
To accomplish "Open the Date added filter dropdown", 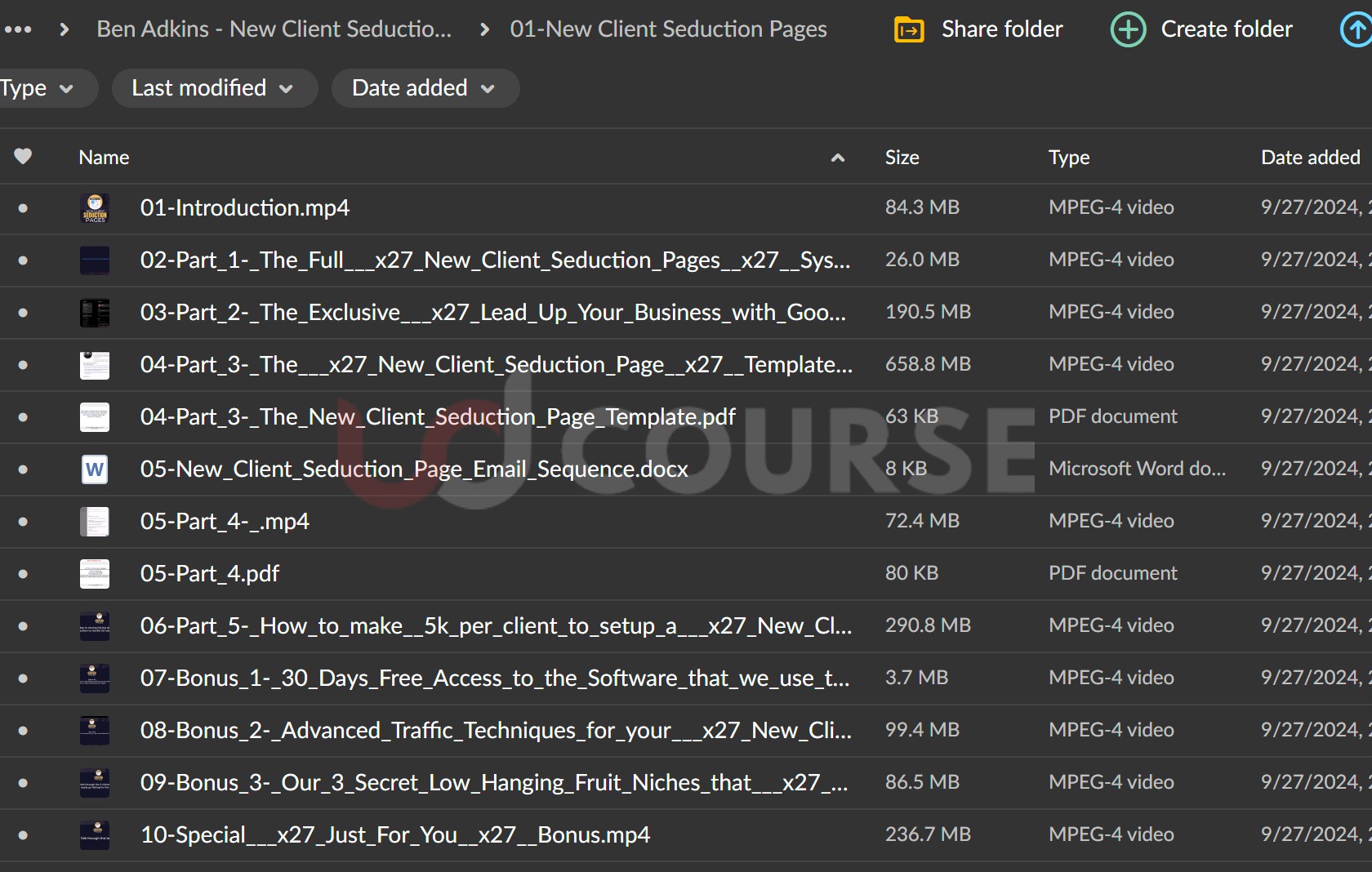I will [425, 88].
